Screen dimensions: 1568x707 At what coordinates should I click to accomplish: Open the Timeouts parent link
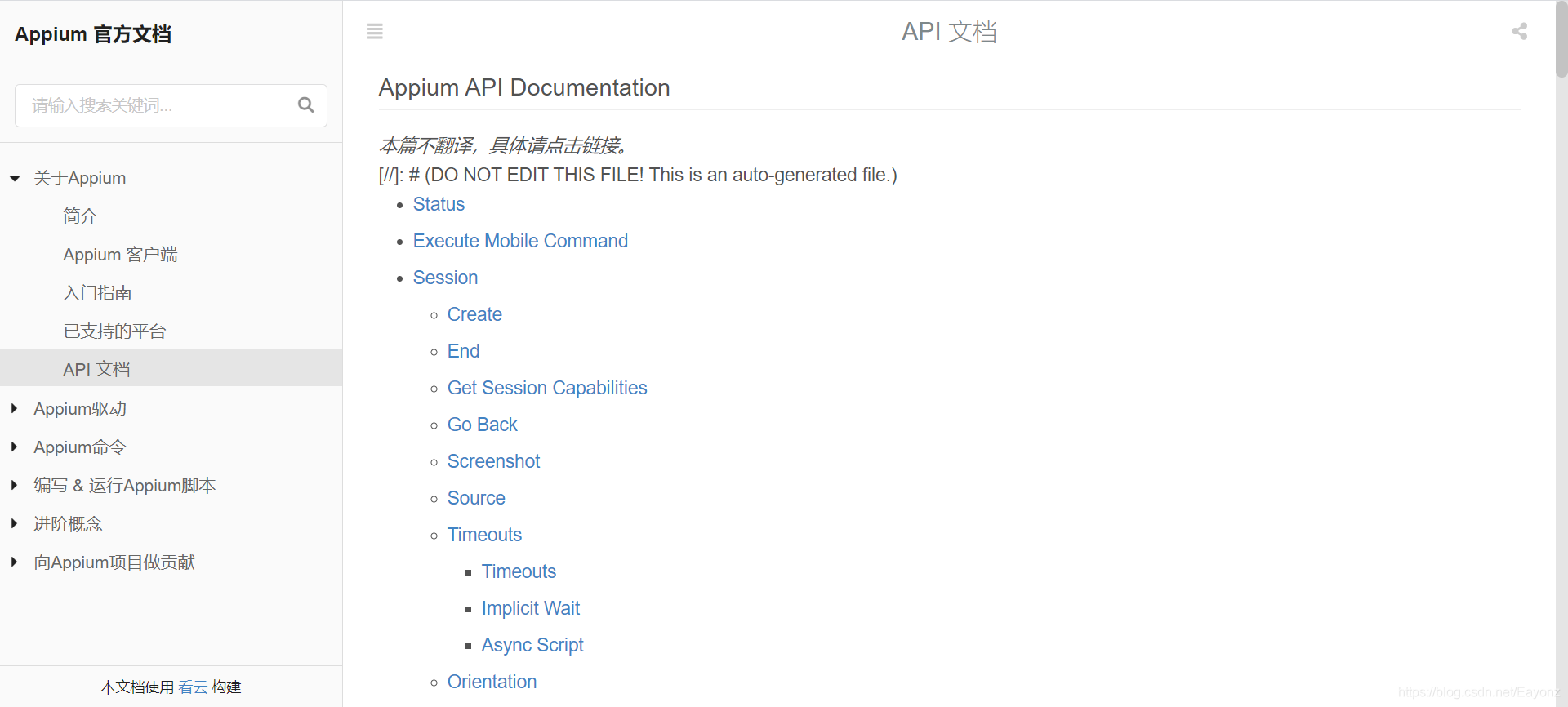click(484, 535)
